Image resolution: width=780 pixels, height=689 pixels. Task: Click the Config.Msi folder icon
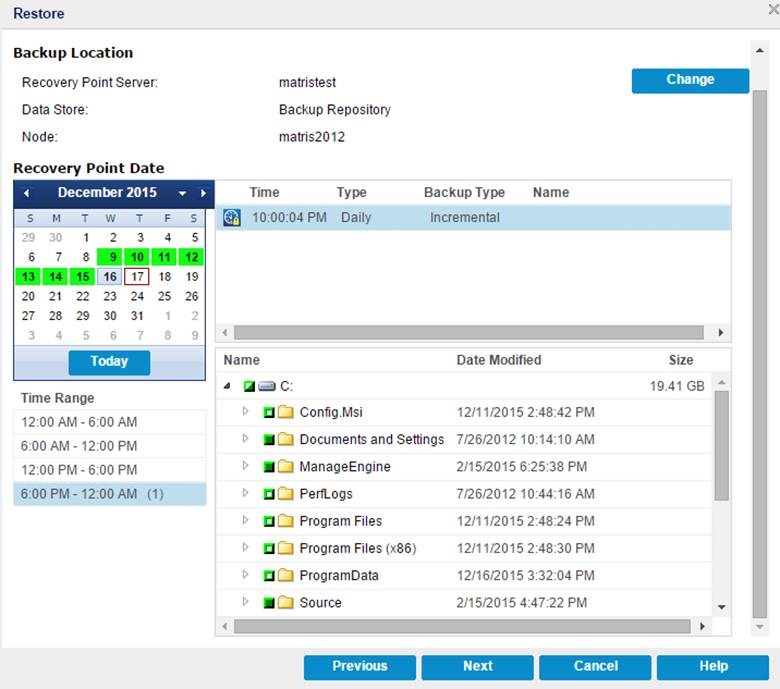click(x=286, y=412)
